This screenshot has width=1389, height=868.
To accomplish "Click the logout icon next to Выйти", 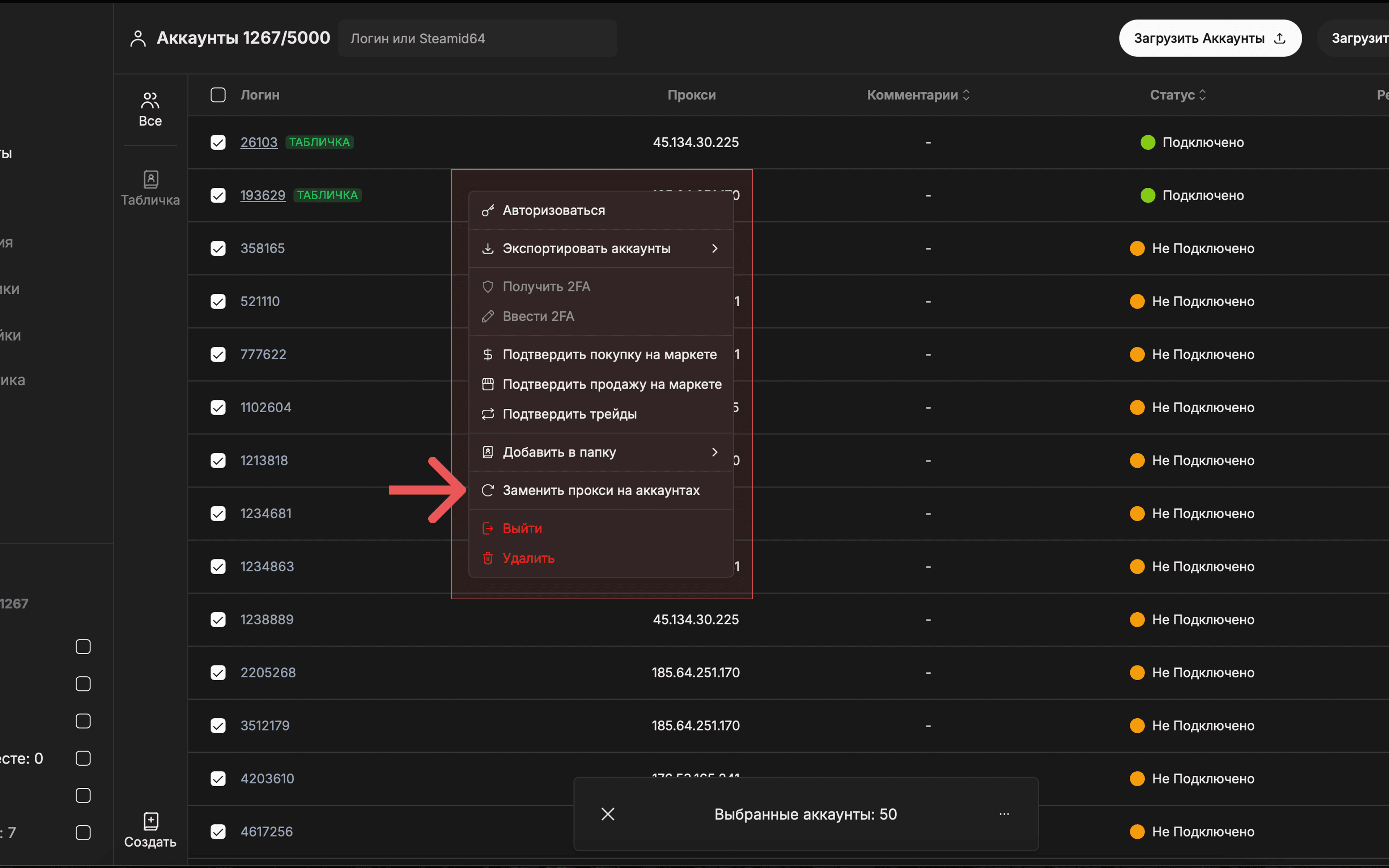I will (x=488, y=528).
